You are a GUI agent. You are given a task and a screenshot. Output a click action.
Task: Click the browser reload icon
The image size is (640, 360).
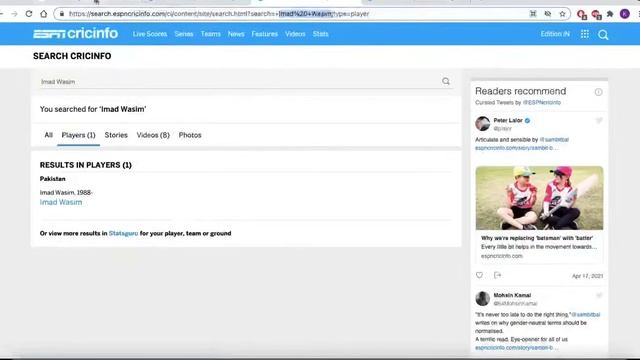[29, 14]
